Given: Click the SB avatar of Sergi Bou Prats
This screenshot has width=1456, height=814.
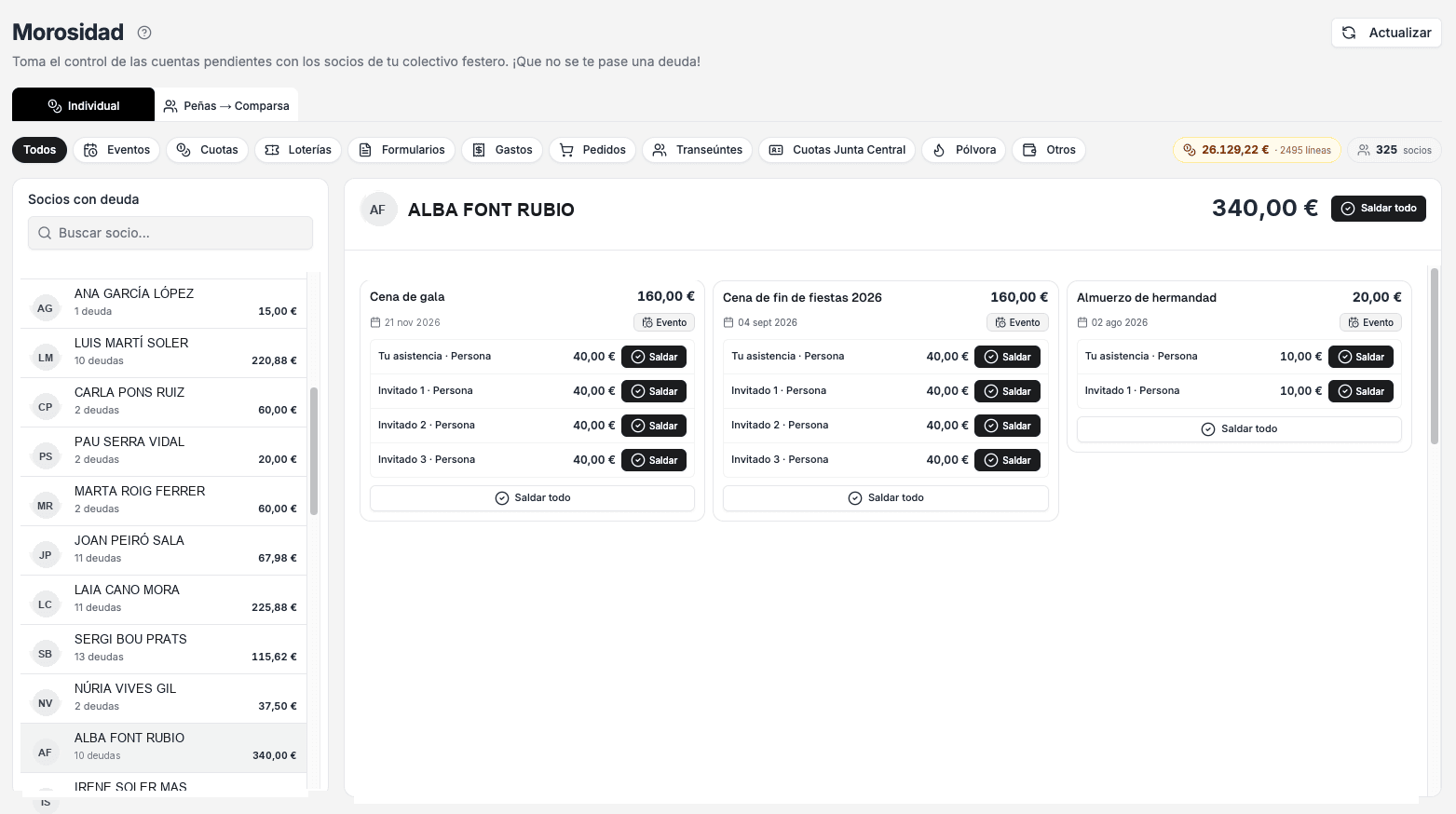Looking at the screenshot, I should point(46,654).
